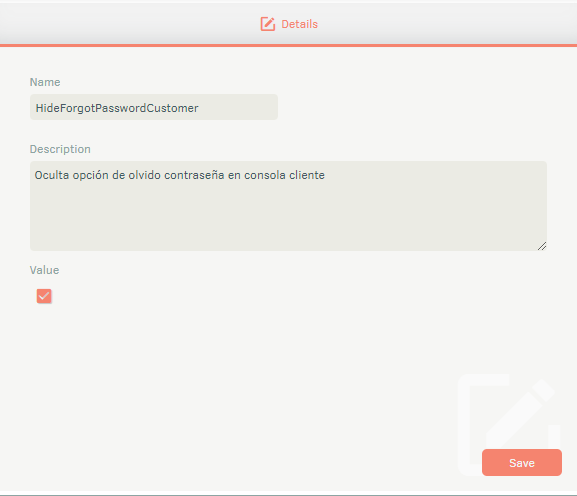Click the Name field label
Screen dimensions: 577x496
pos(45,82)
